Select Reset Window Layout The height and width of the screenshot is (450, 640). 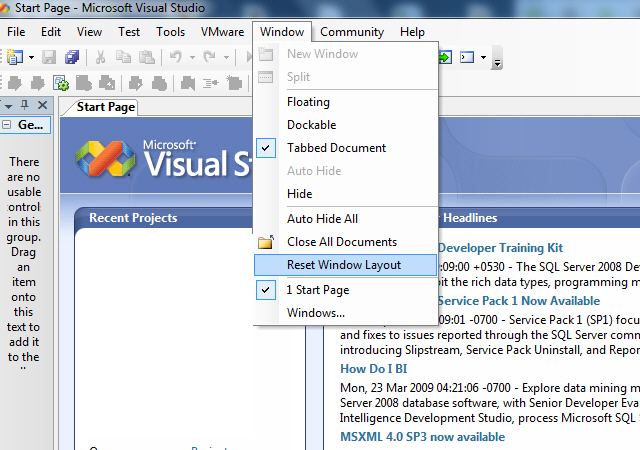coord(346,265)
